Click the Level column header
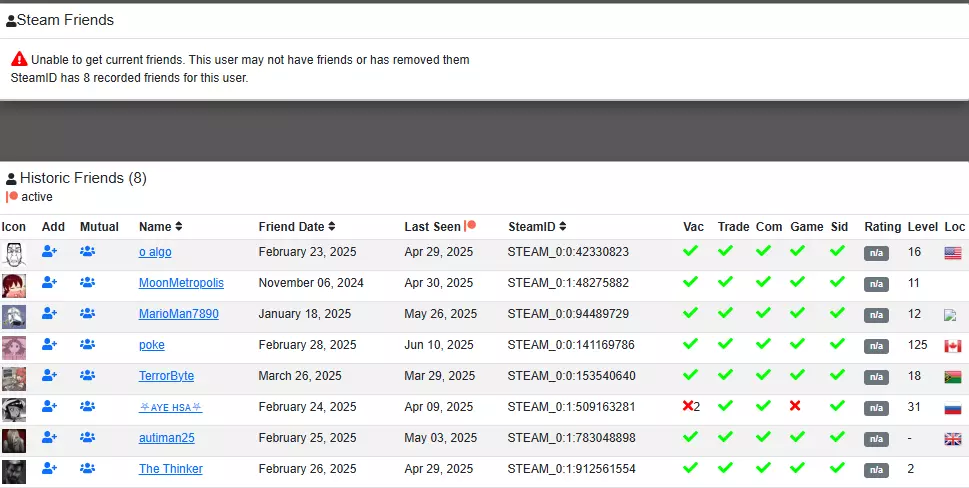Image resolution: width=969 pixels, height=488 pixels. click(923, 227)
